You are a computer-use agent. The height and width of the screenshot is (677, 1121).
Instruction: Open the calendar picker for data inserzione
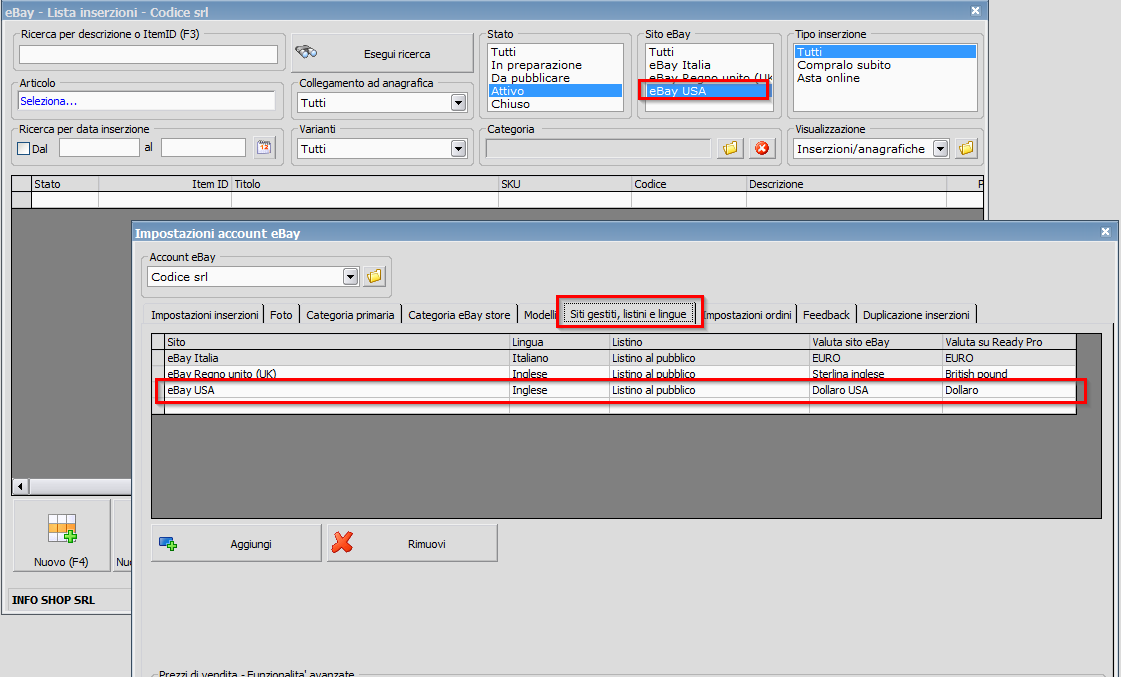265,148
